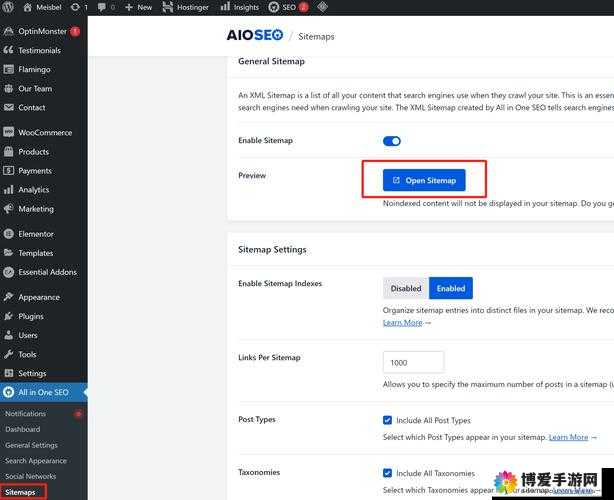Click the Sitemap Settings heading

272,249
